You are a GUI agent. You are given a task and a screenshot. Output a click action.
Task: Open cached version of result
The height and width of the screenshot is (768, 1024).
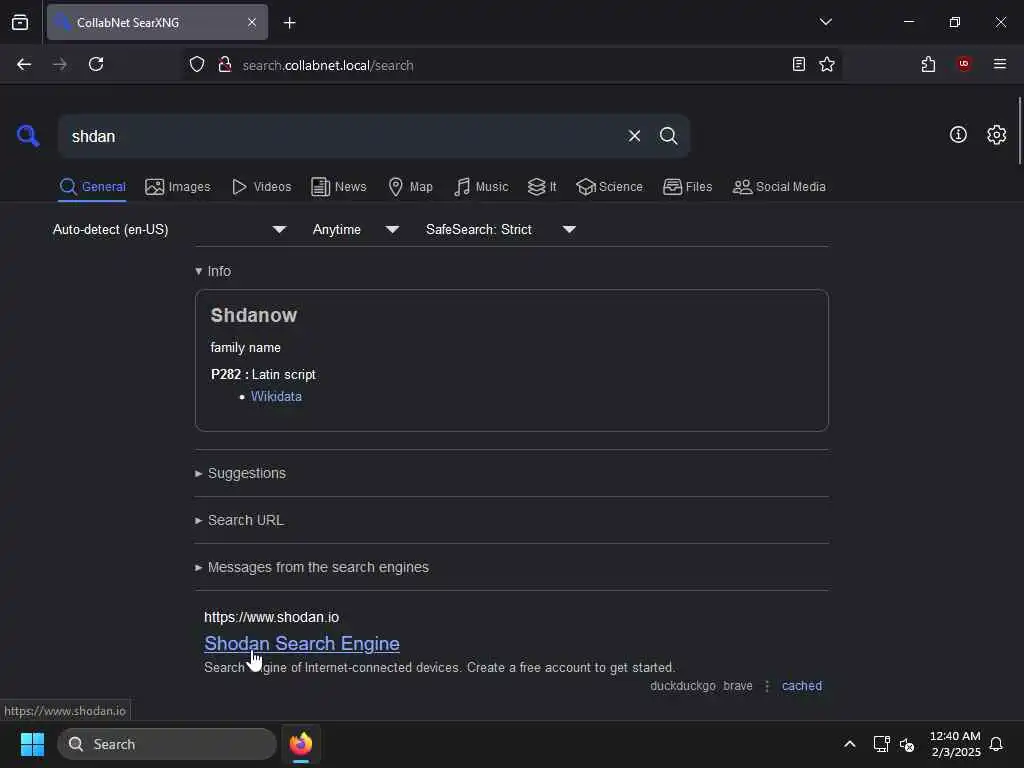pos(802,686)
